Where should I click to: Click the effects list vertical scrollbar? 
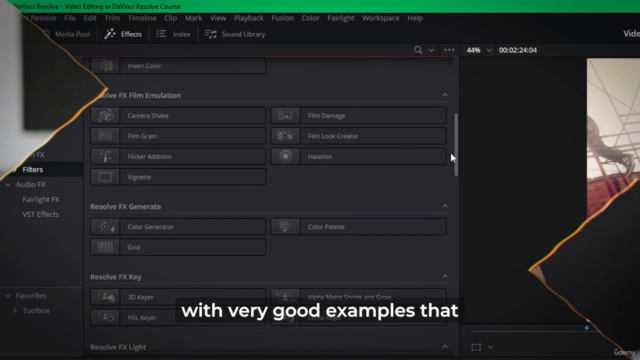coord(456,144)
